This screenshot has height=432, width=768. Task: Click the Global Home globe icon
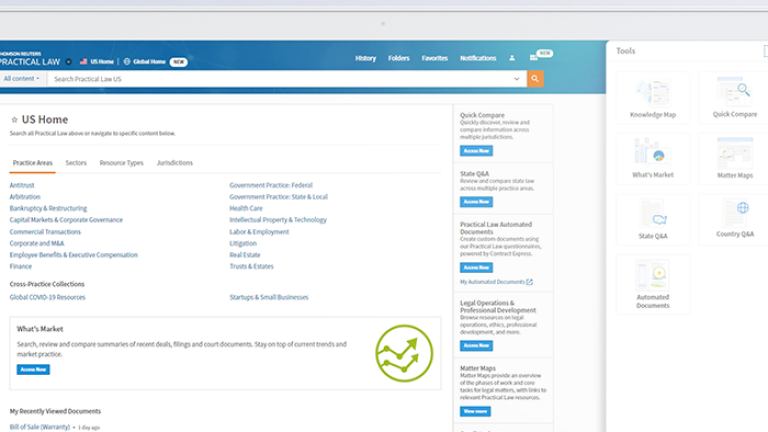pos(127,62)
